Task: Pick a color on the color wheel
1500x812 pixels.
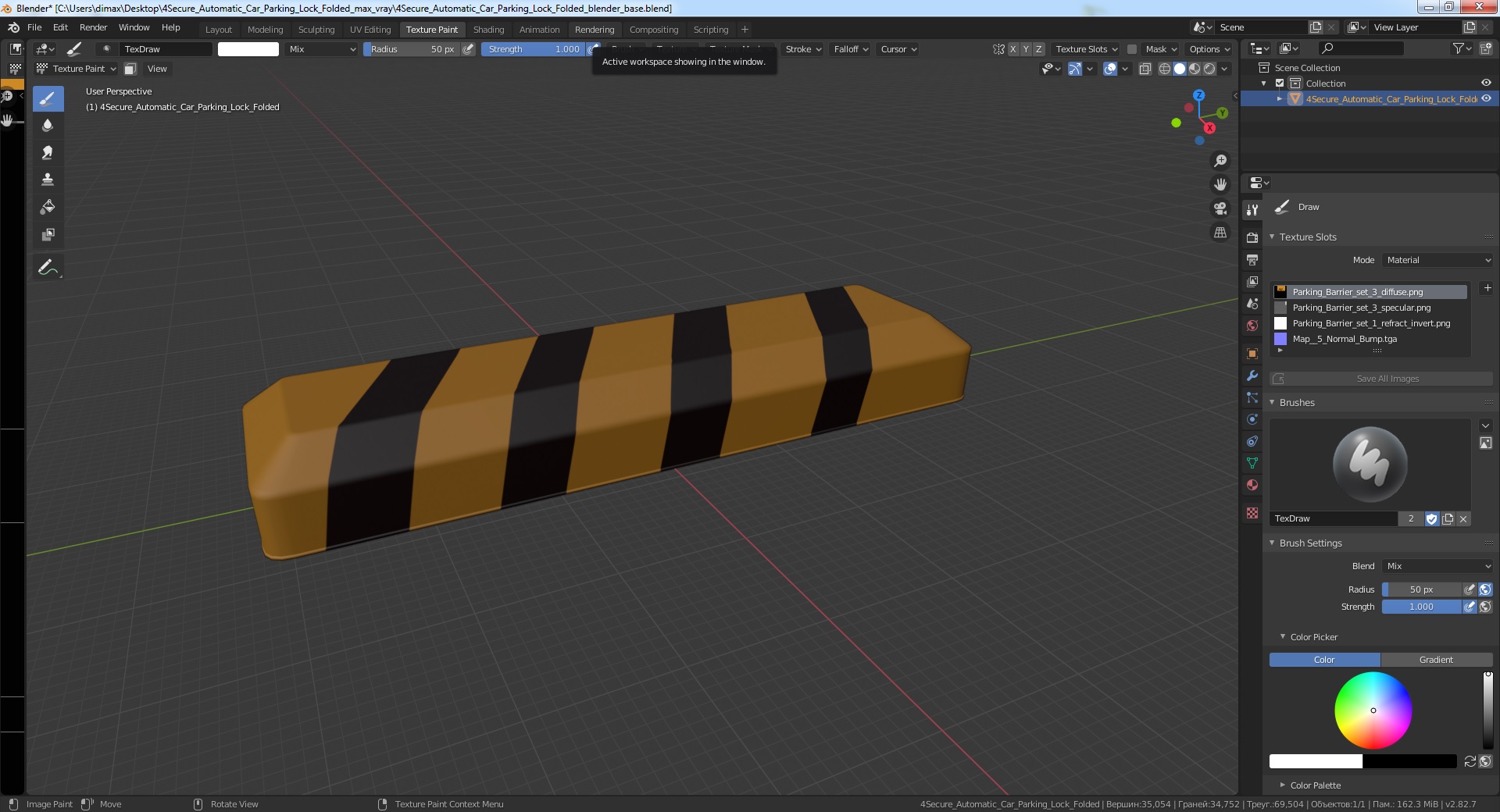Action: pos(1373,710)
